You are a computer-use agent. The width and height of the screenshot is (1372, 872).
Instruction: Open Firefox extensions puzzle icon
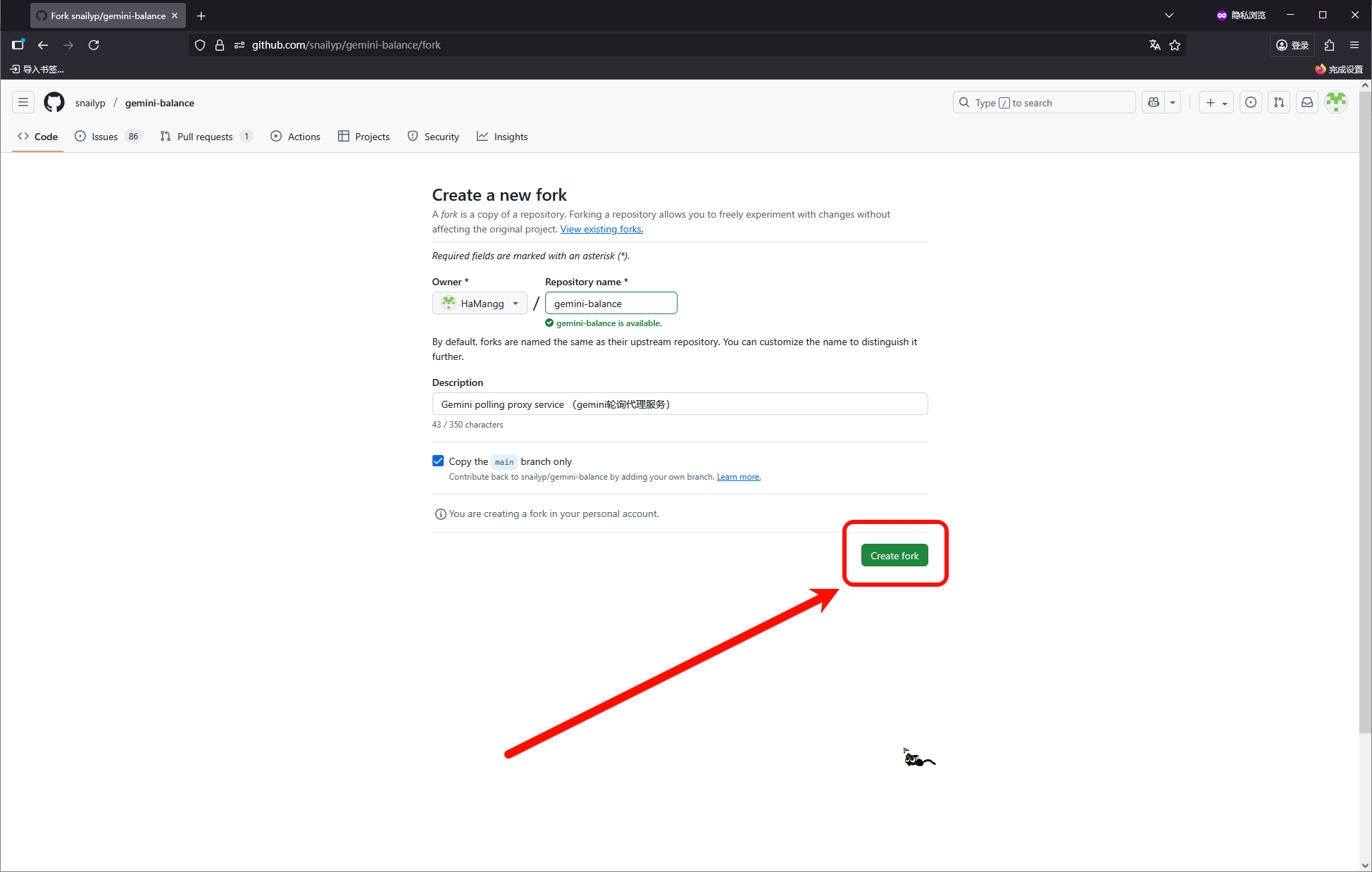pos(1329,45)
